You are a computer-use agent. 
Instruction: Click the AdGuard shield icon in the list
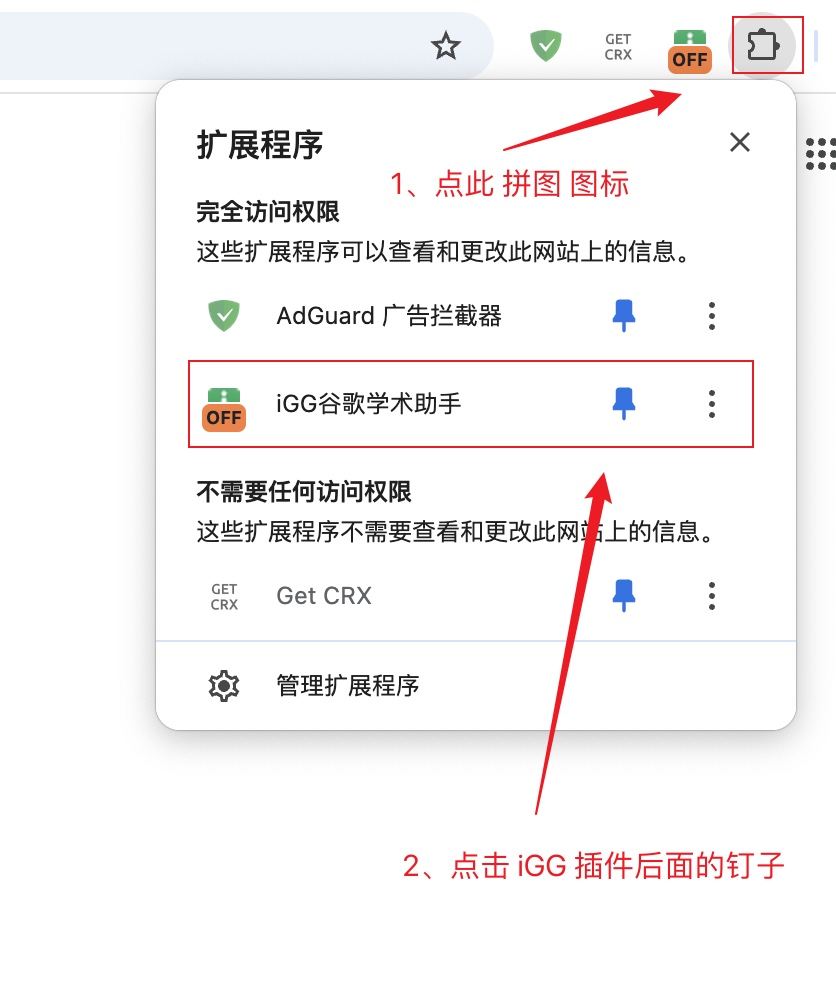[x=224, y=315]
